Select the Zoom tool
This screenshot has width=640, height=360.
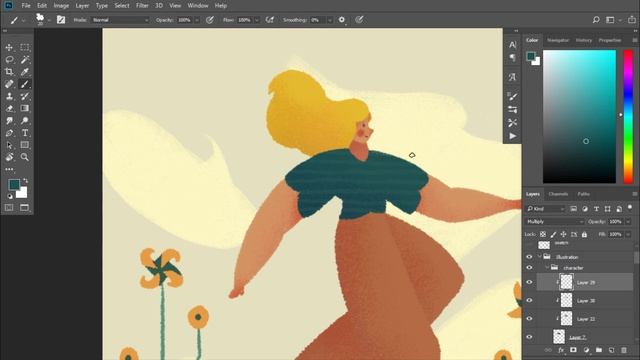pos(25,157)
